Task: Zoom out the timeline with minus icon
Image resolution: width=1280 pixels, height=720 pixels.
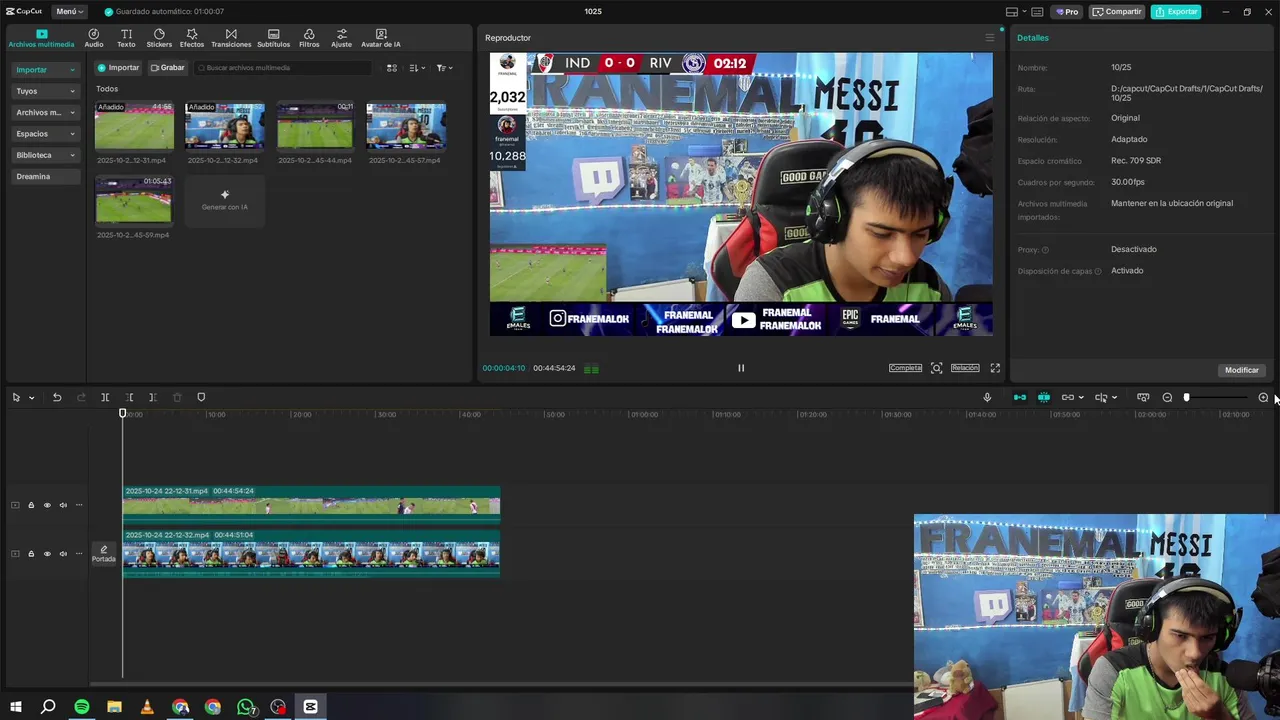Action: [1167, 397]
